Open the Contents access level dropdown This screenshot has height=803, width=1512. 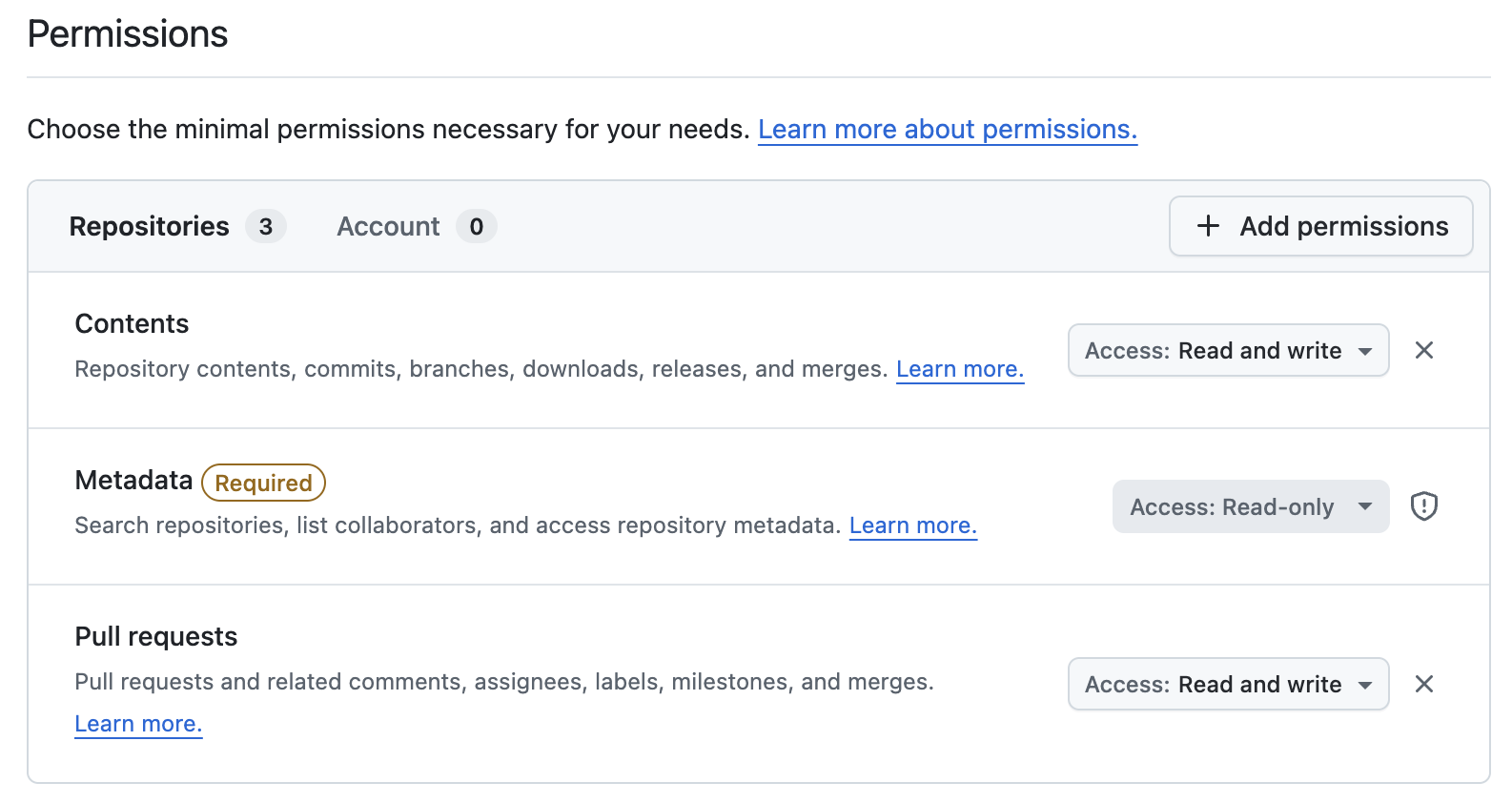[x=1228, y=350]
